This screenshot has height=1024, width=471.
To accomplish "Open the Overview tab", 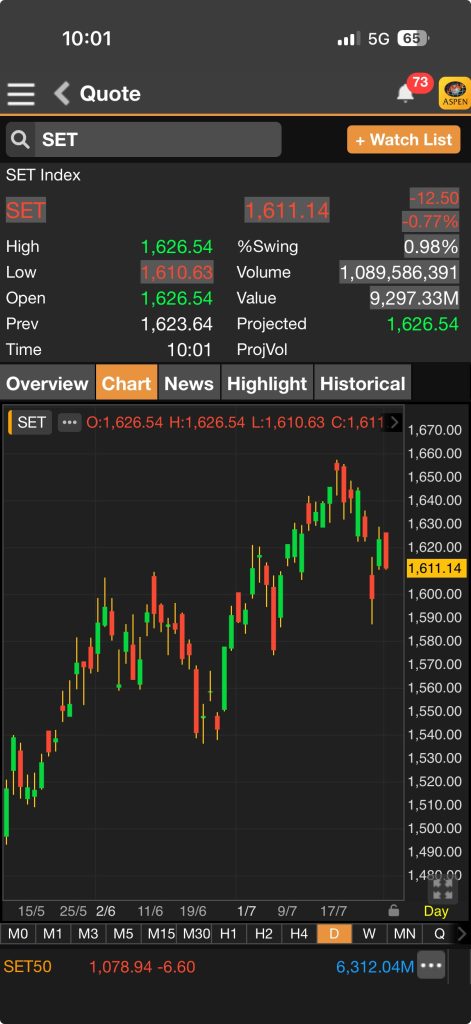I will (47, 383).
